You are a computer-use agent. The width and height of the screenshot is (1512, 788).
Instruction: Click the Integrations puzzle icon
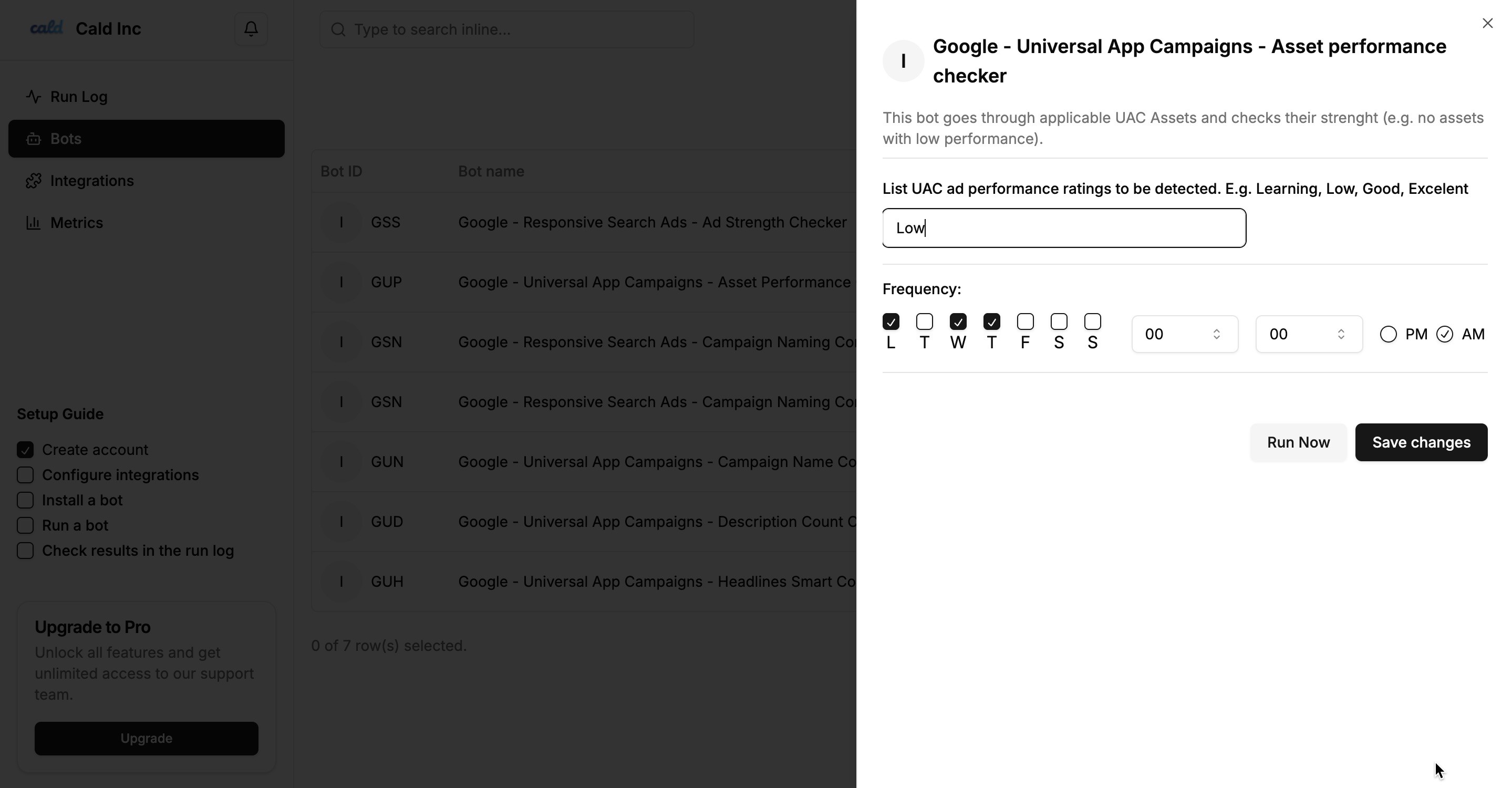(x=34, y=181)
